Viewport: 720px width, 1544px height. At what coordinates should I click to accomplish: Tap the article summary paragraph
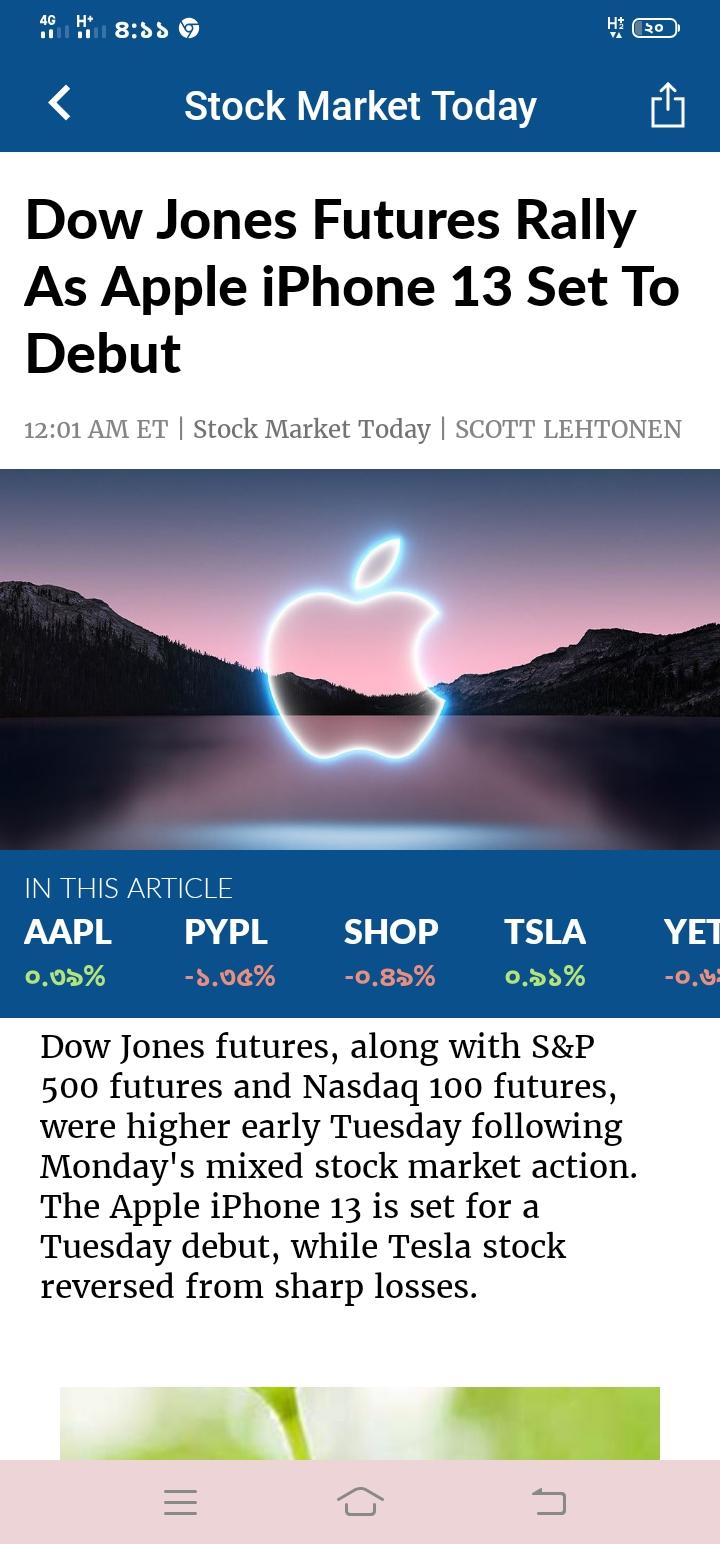click(340, 1166)
